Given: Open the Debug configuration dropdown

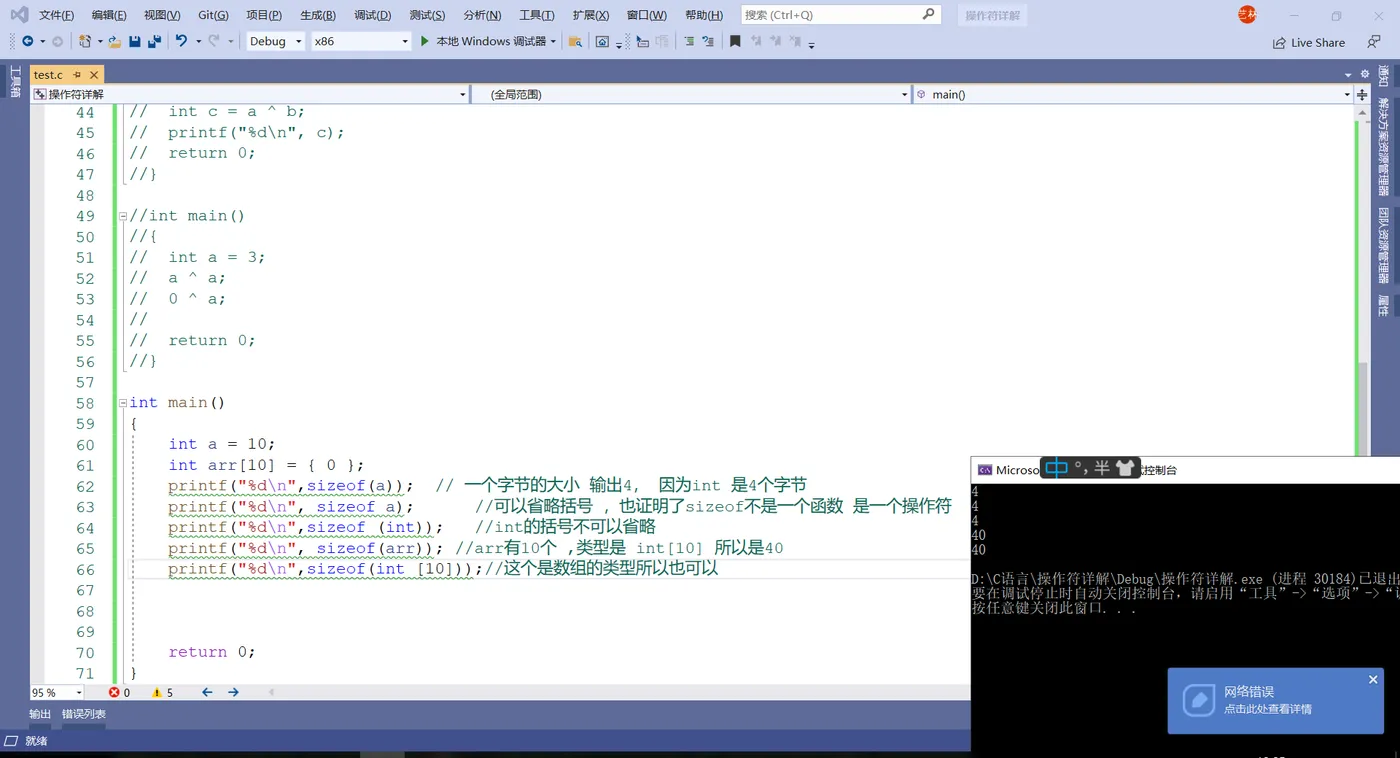Looking at the screenshot, I should tap(275, 41).
